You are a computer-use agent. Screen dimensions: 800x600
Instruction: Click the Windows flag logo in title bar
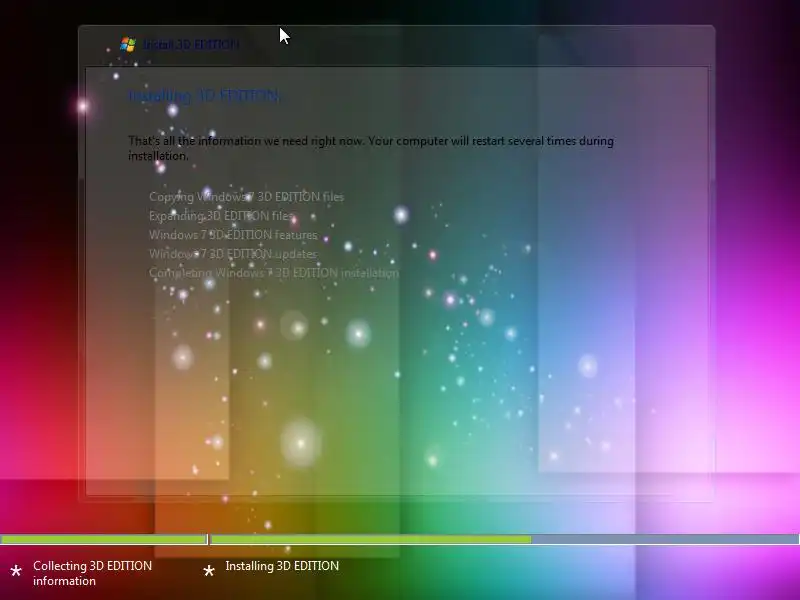click(128, 44)
